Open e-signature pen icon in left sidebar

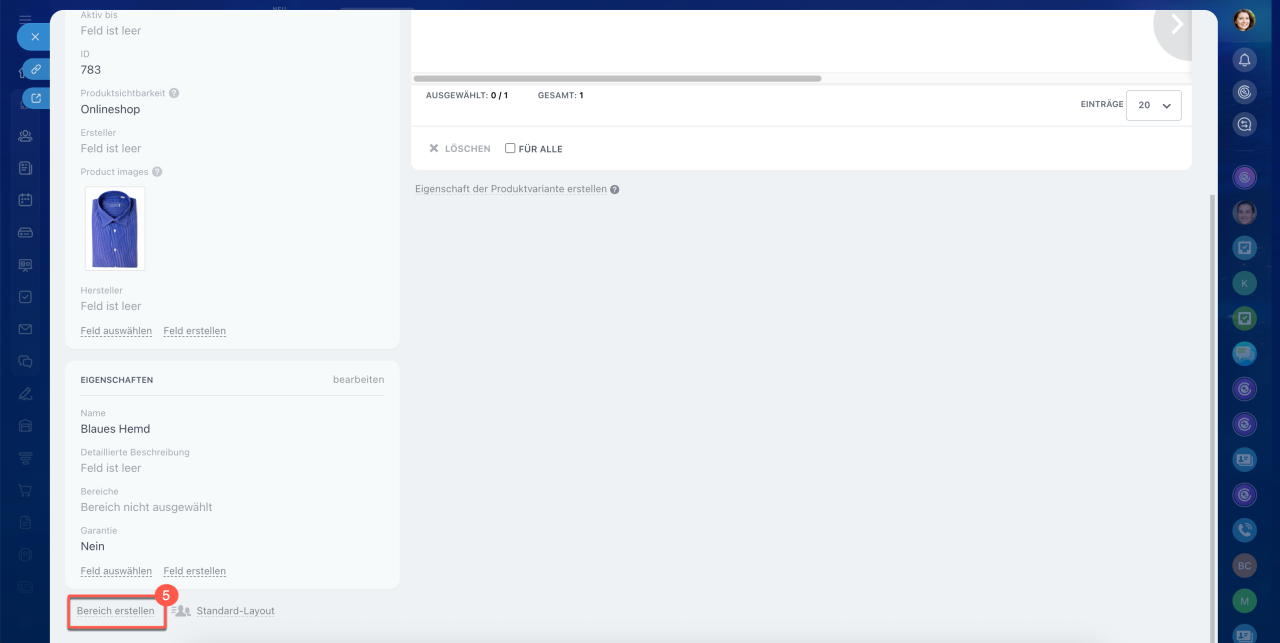[25, 393]
